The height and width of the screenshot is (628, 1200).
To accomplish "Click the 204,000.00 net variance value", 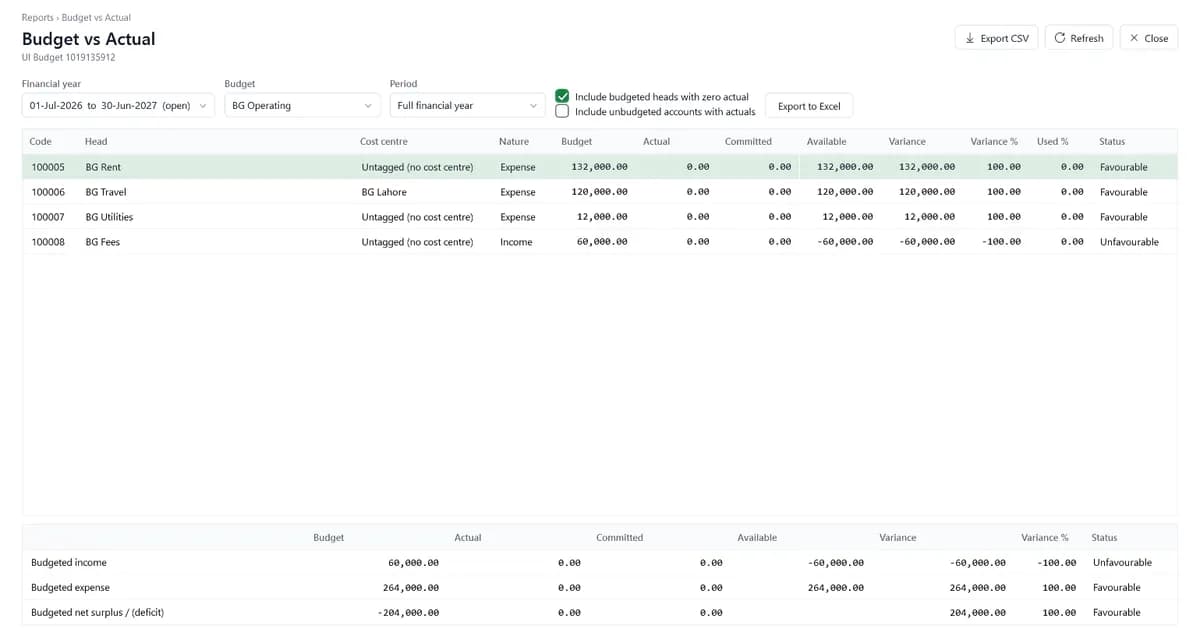I will pyautogui.click(x=977, y=612).
